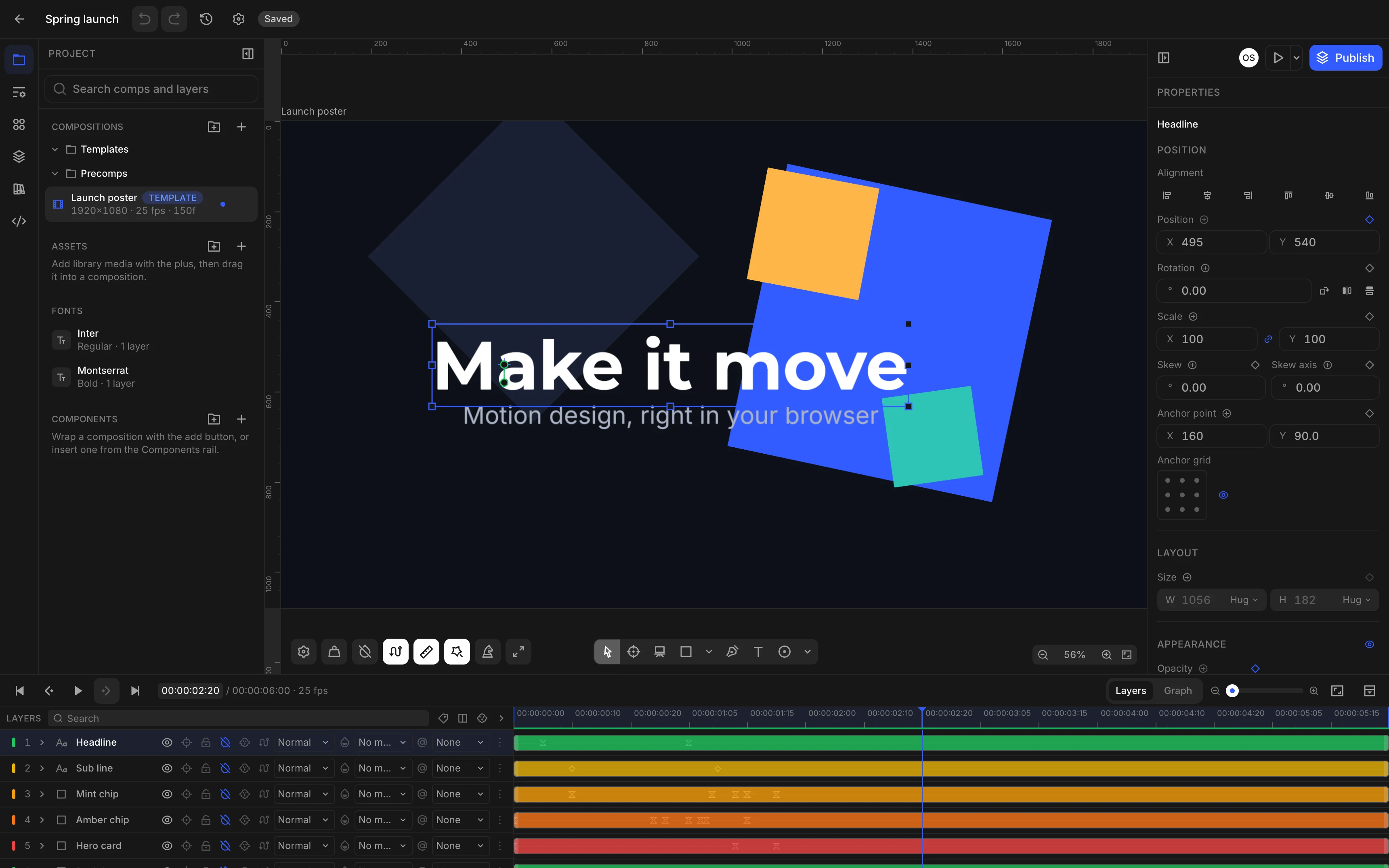The height and width of the screenshot is (868, 1389).
Task: Open project settings gear in top bar
Action: pos(239,19)
